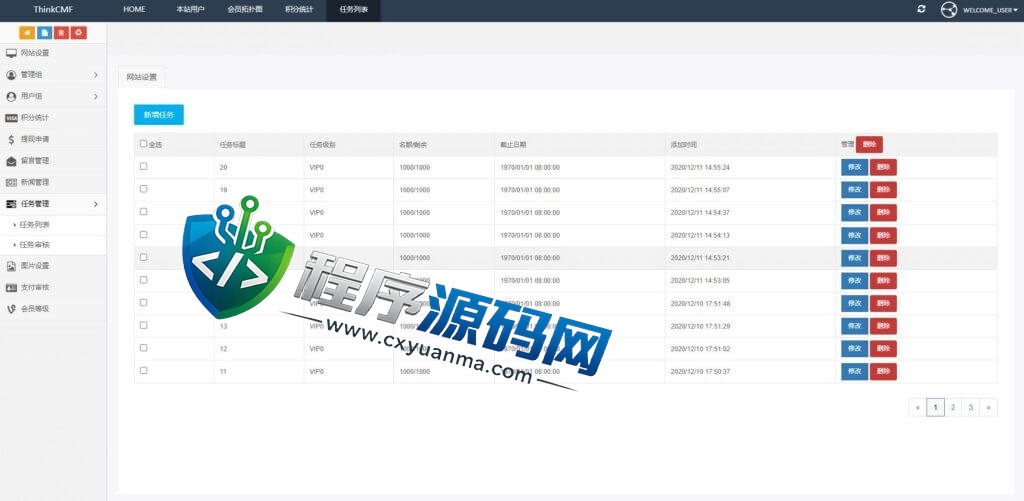The height and width of the screenshot is (501, 1024).
Task: Open the HOME top menu
Action: (x=135, y=10)
